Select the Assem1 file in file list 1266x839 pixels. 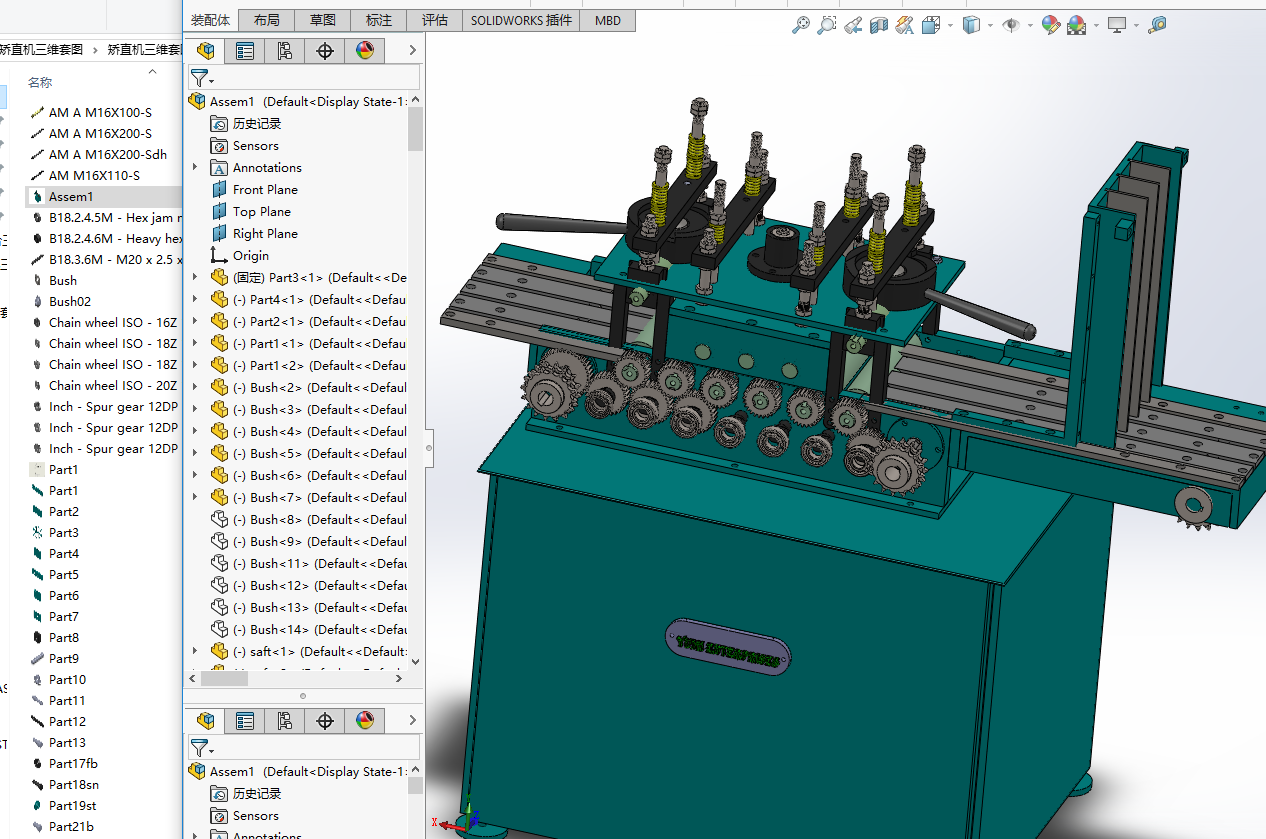tap(70, 197)
